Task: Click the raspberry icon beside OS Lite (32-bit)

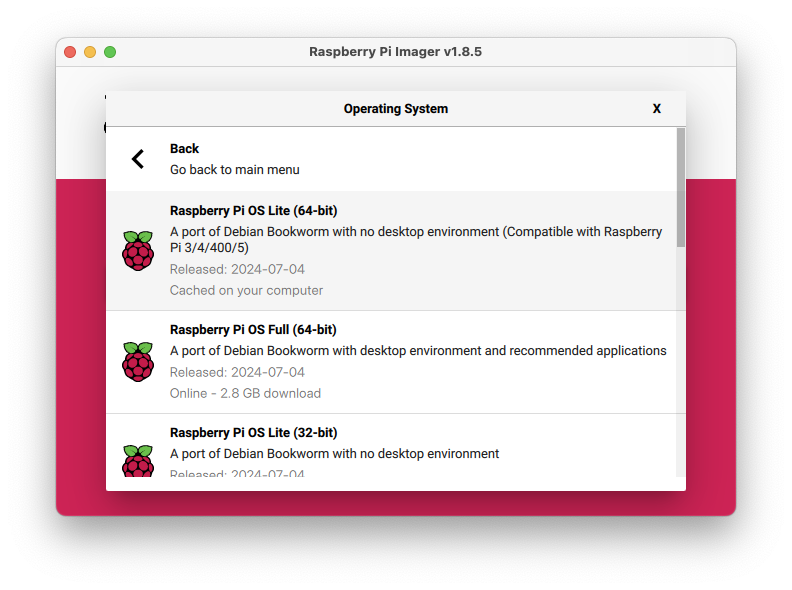Action: [x=138, y=460]
